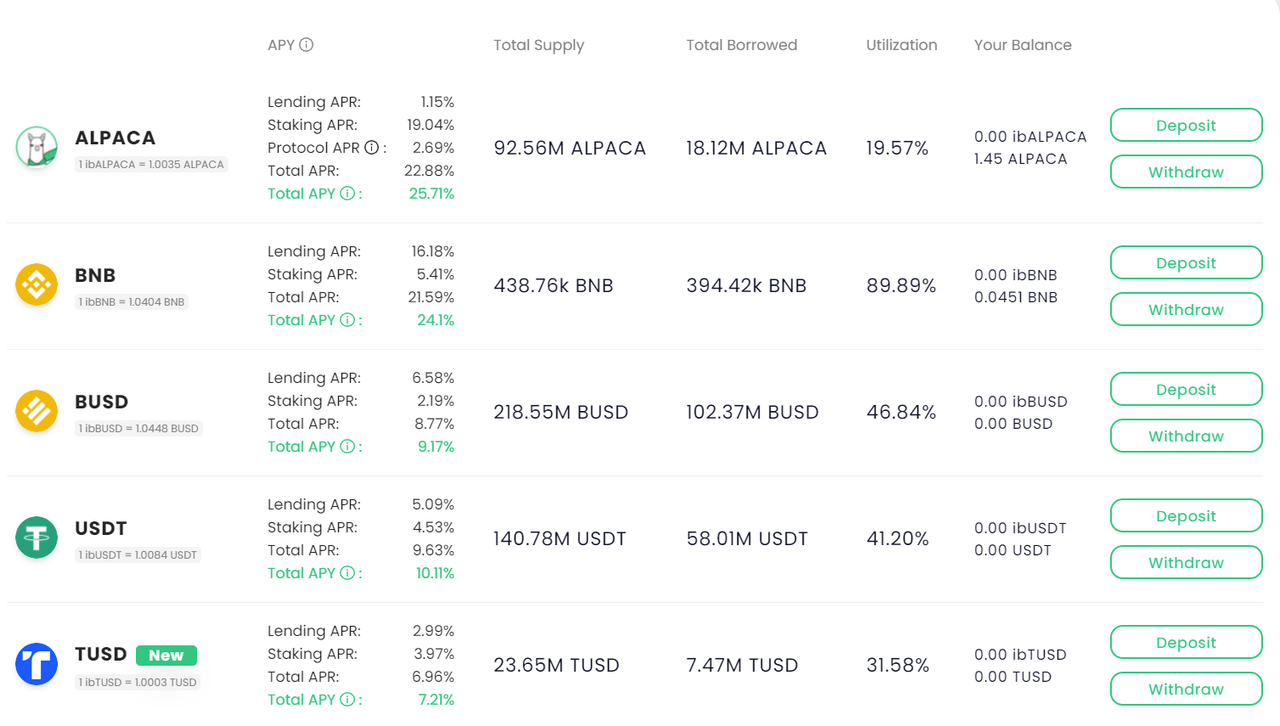
Task: Withdraw from the USDT pool
Action: coord(1186,563)
